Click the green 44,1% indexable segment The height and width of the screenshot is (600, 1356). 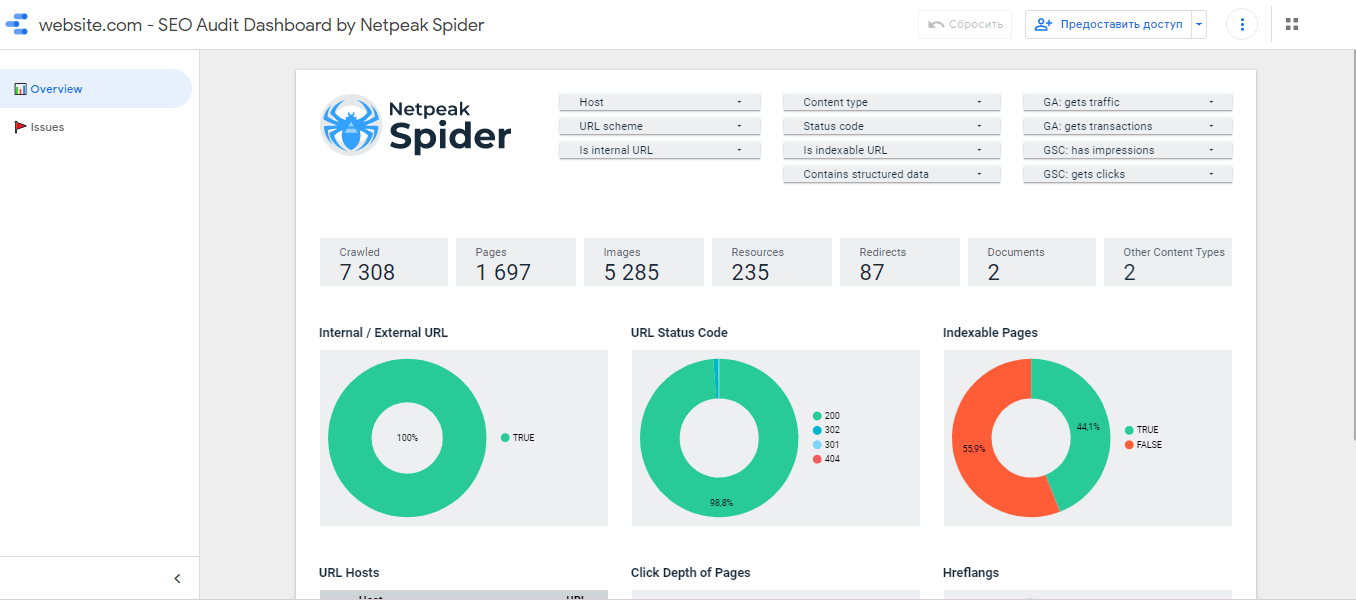[1090, 428]
